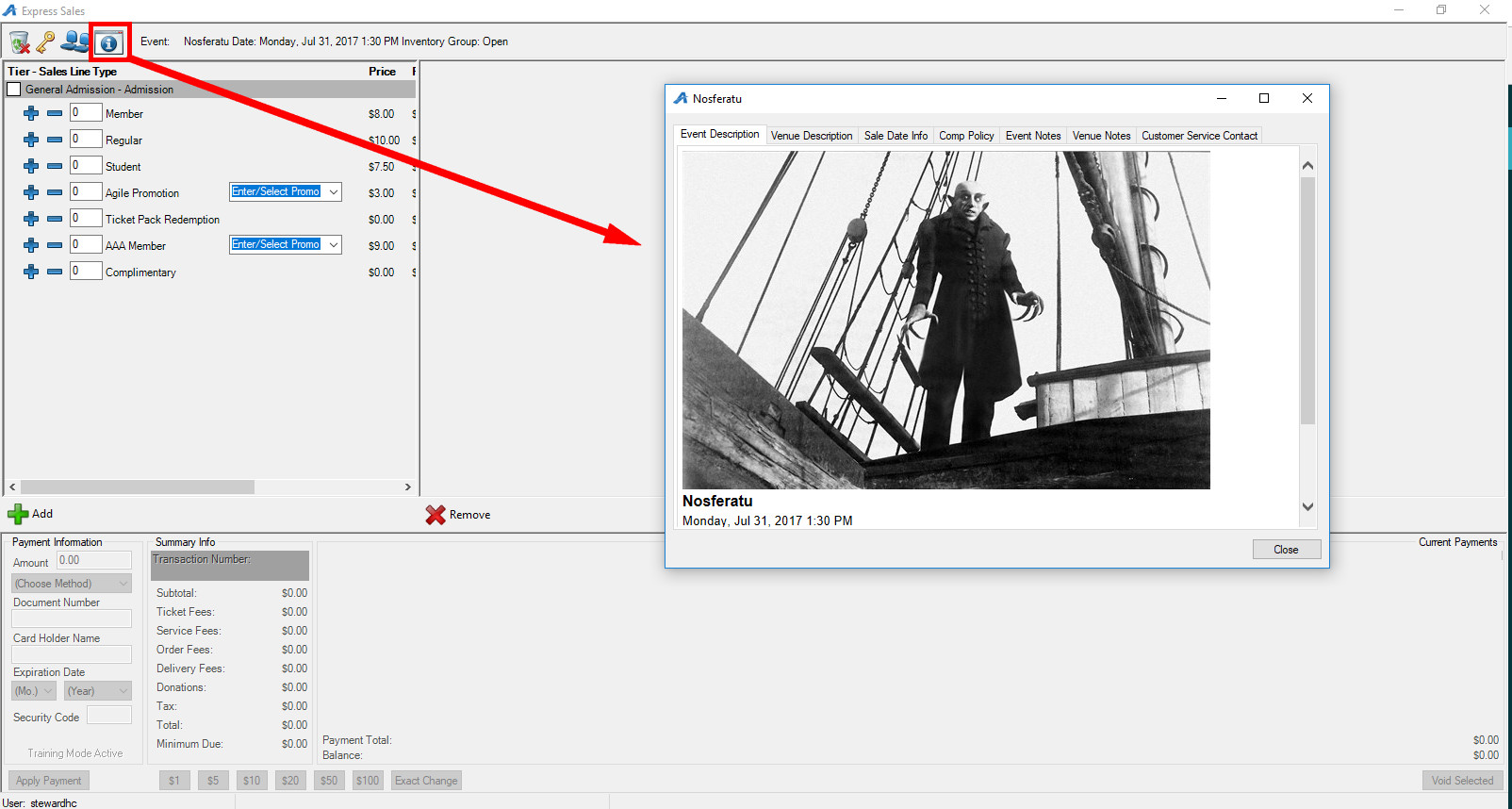Check the General Admission checkbox
The width and height of the screenshot is (1512, 809).
[14, 90]
